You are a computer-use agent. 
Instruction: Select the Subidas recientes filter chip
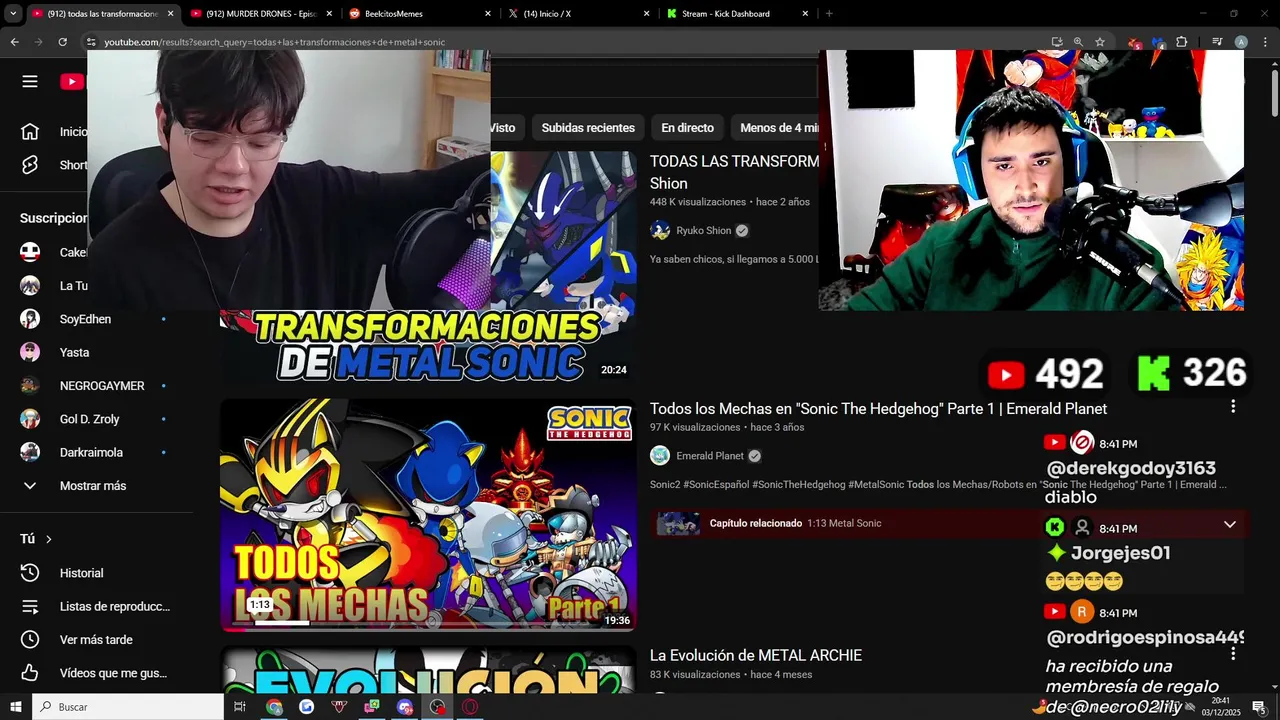(588, 128)
